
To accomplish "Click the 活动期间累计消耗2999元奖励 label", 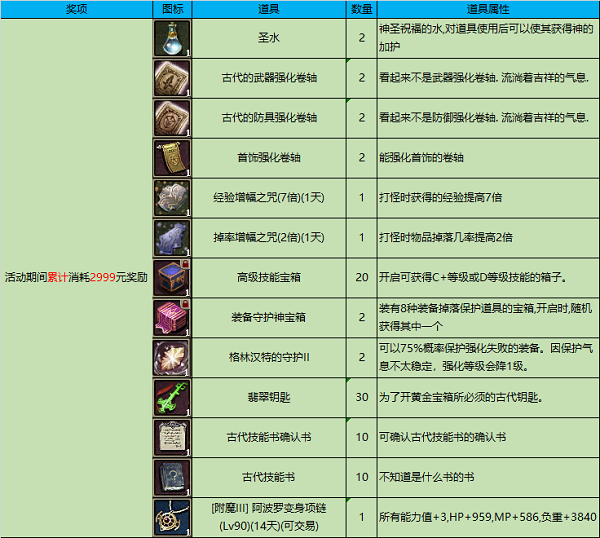I will [76, 277].
